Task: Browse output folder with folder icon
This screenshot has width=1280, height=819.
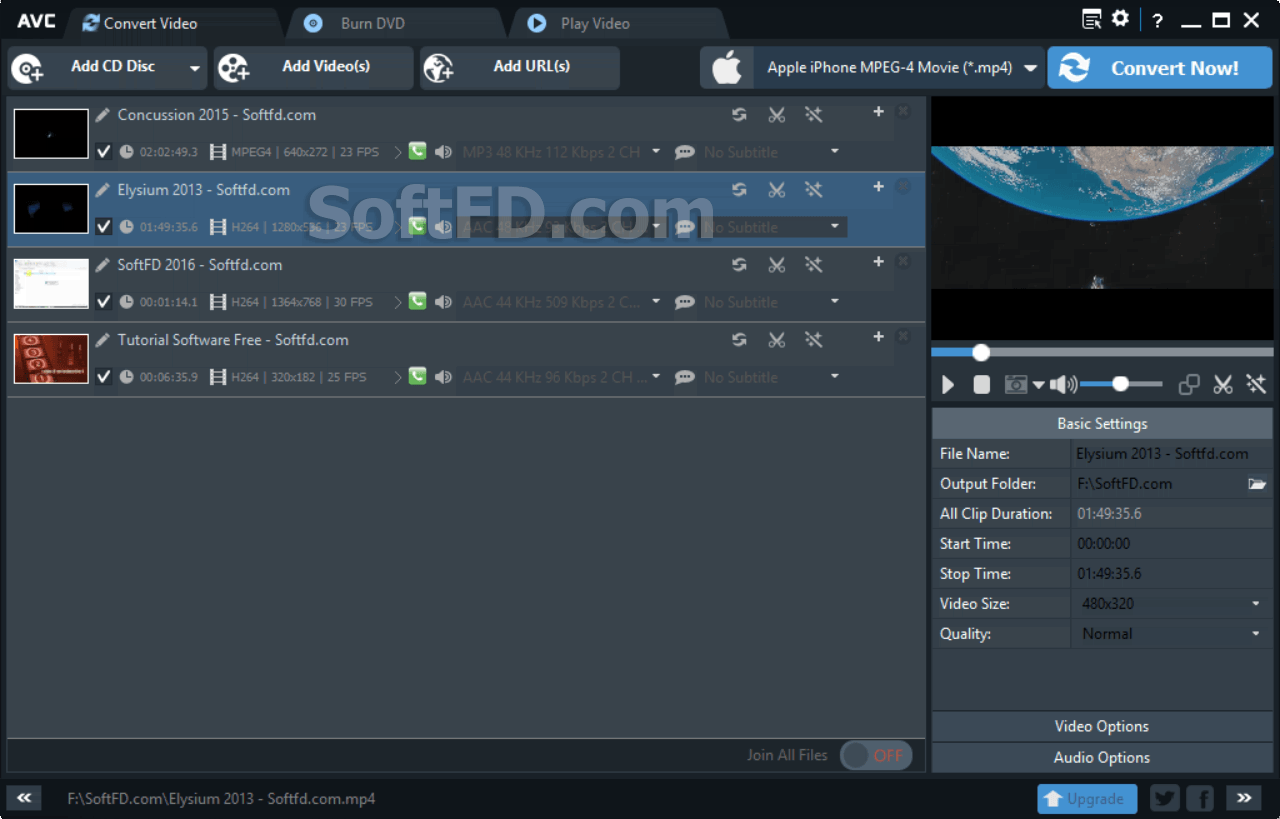Action: pos(1257,484)
